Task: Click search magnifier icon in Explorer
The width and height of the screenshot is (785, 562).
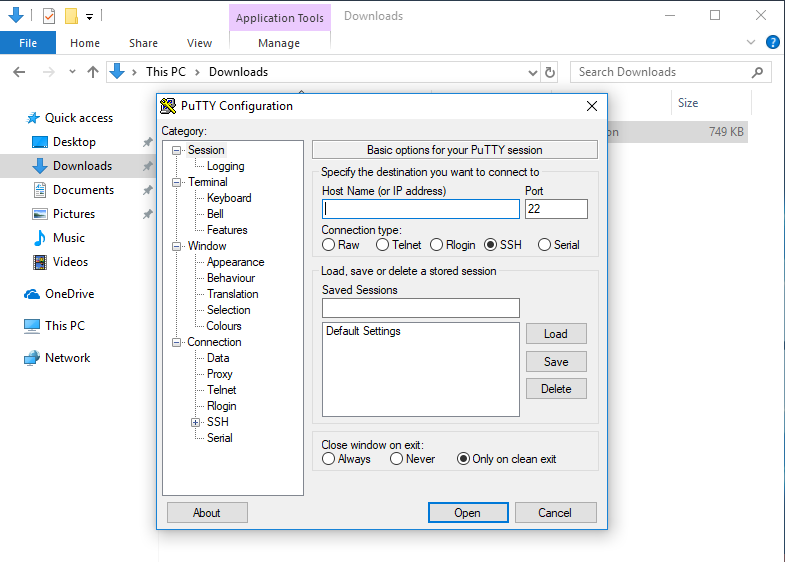Action: click(x=757, y=73)
